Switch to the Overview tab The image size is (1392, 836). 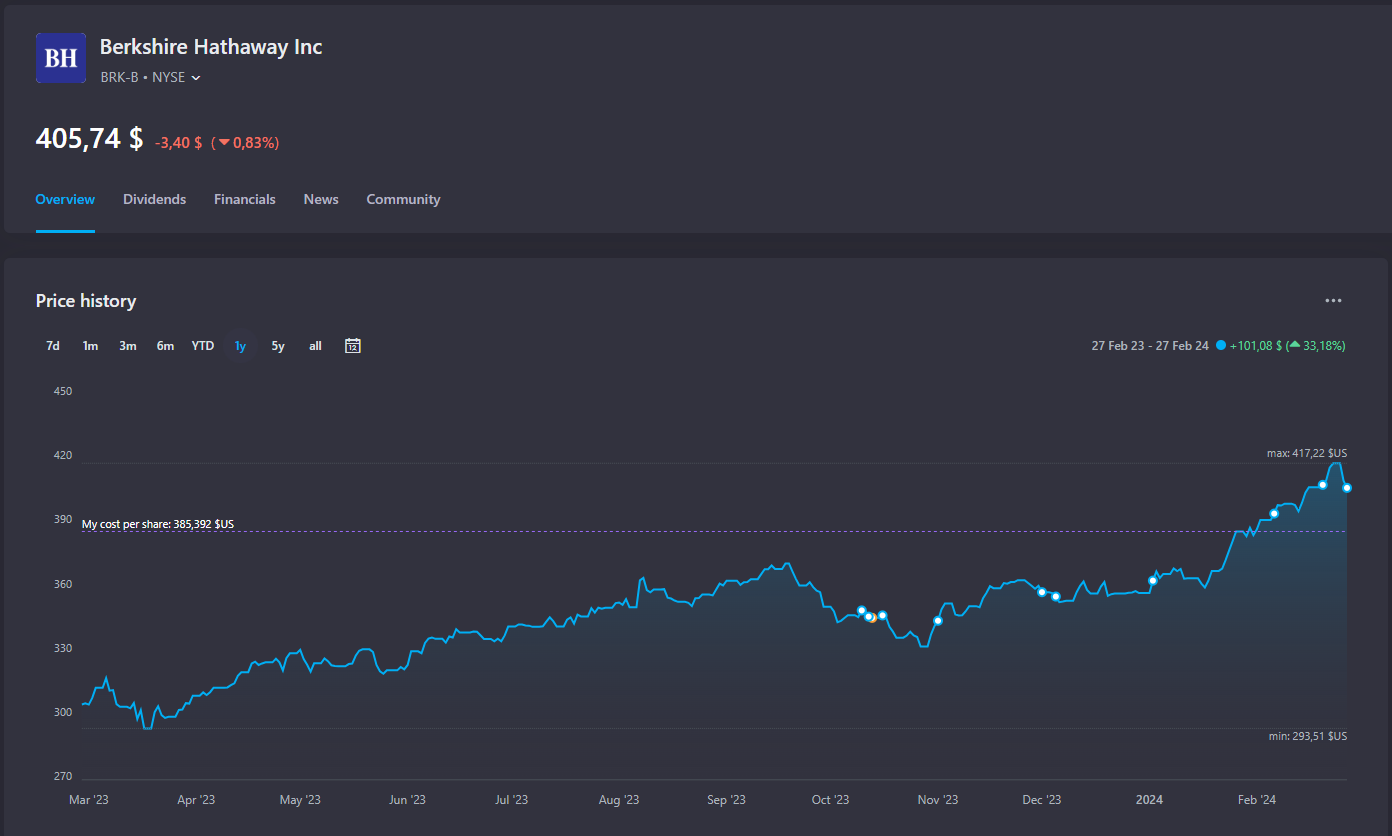tap(65, 199)
